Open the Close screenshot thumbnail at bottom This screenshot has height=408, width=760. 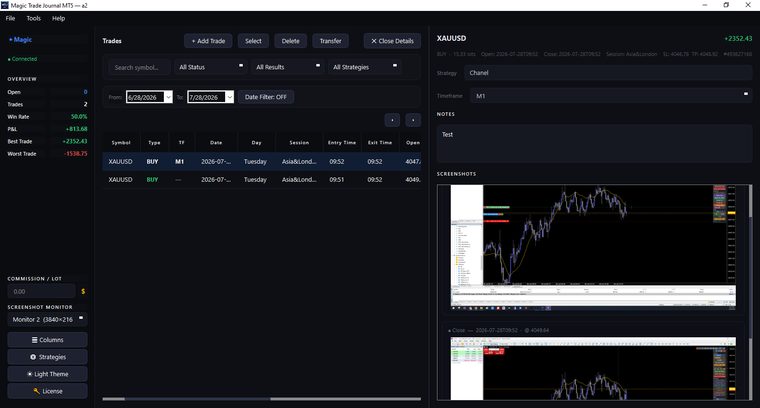pyautogui.click(x=593, y=368)
